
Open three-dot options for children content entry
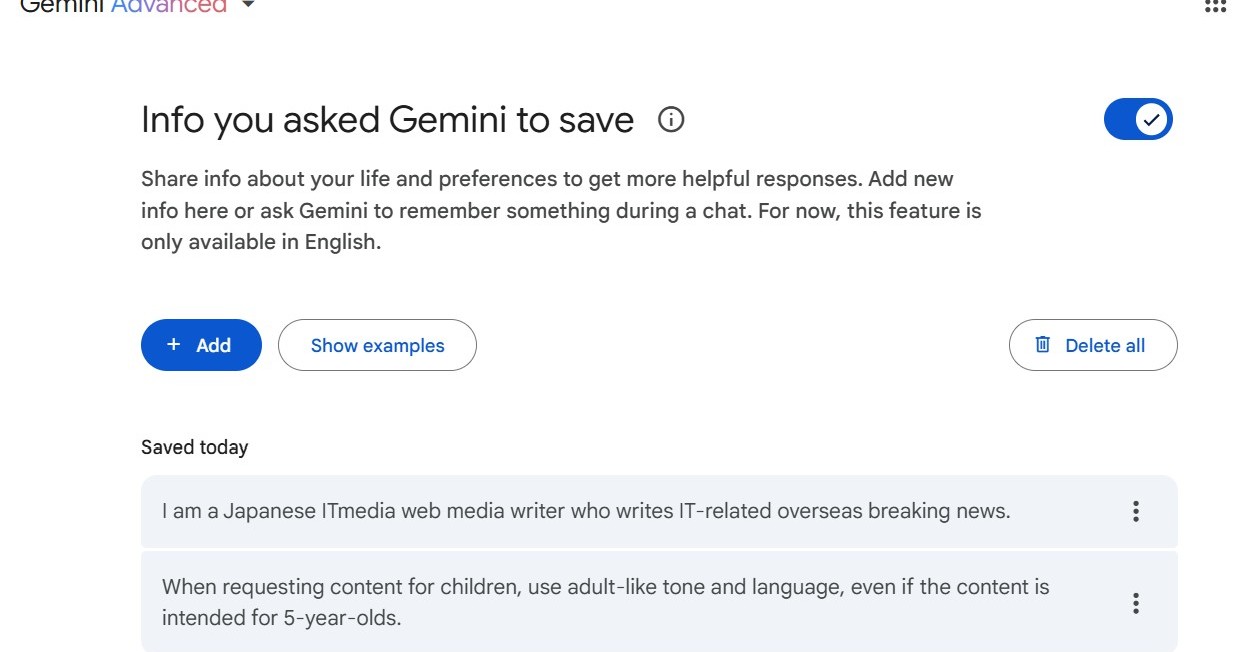[1135, 603]
